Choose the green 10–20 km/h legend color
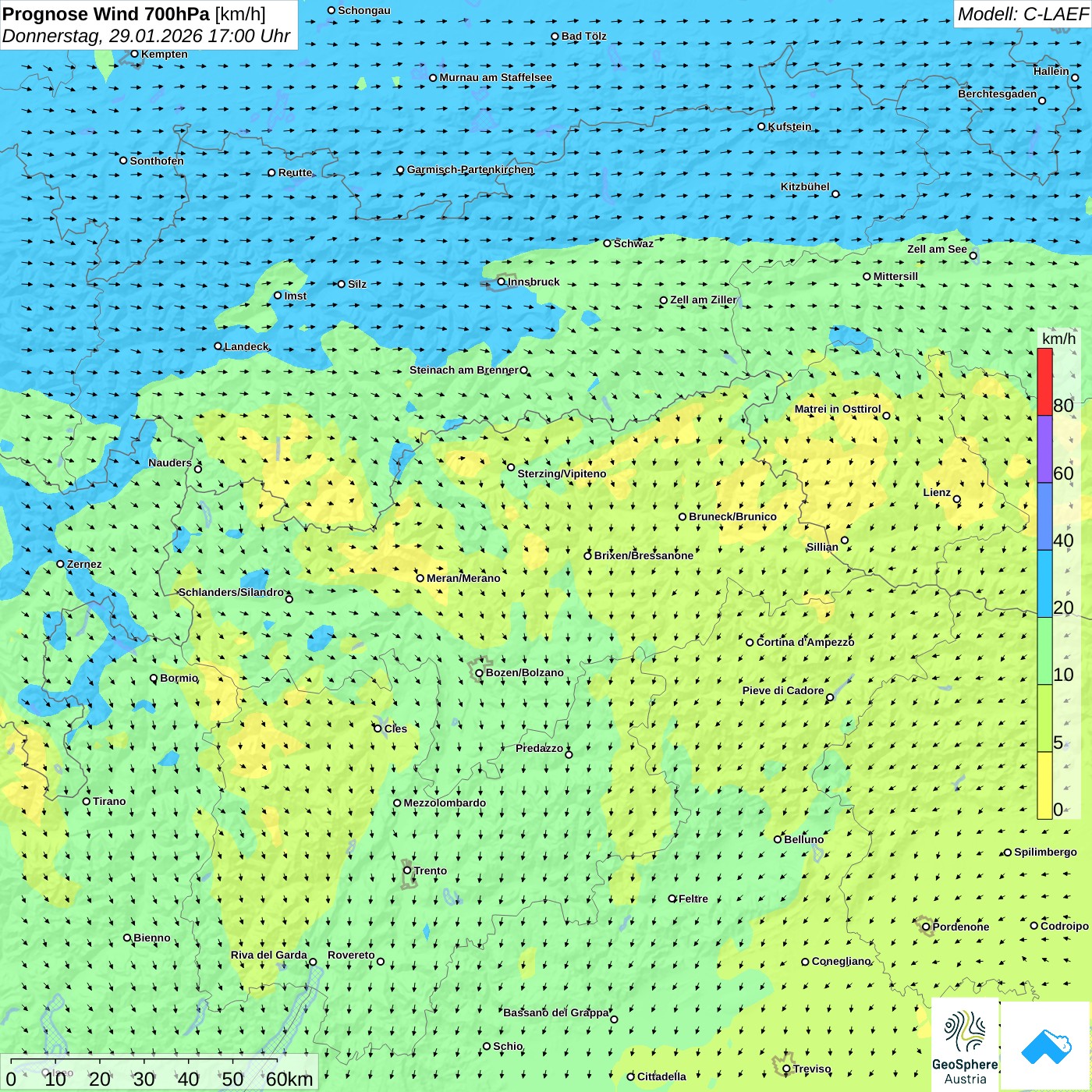Viewport: 1092px width, 1092px height. 1044,651
